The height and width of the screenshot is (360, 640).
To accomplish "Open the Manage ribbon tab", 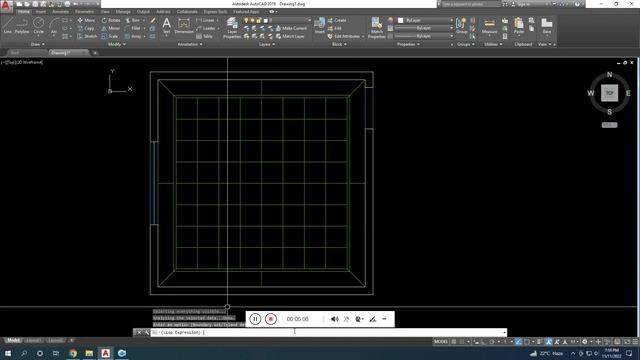I will [123, 12].
